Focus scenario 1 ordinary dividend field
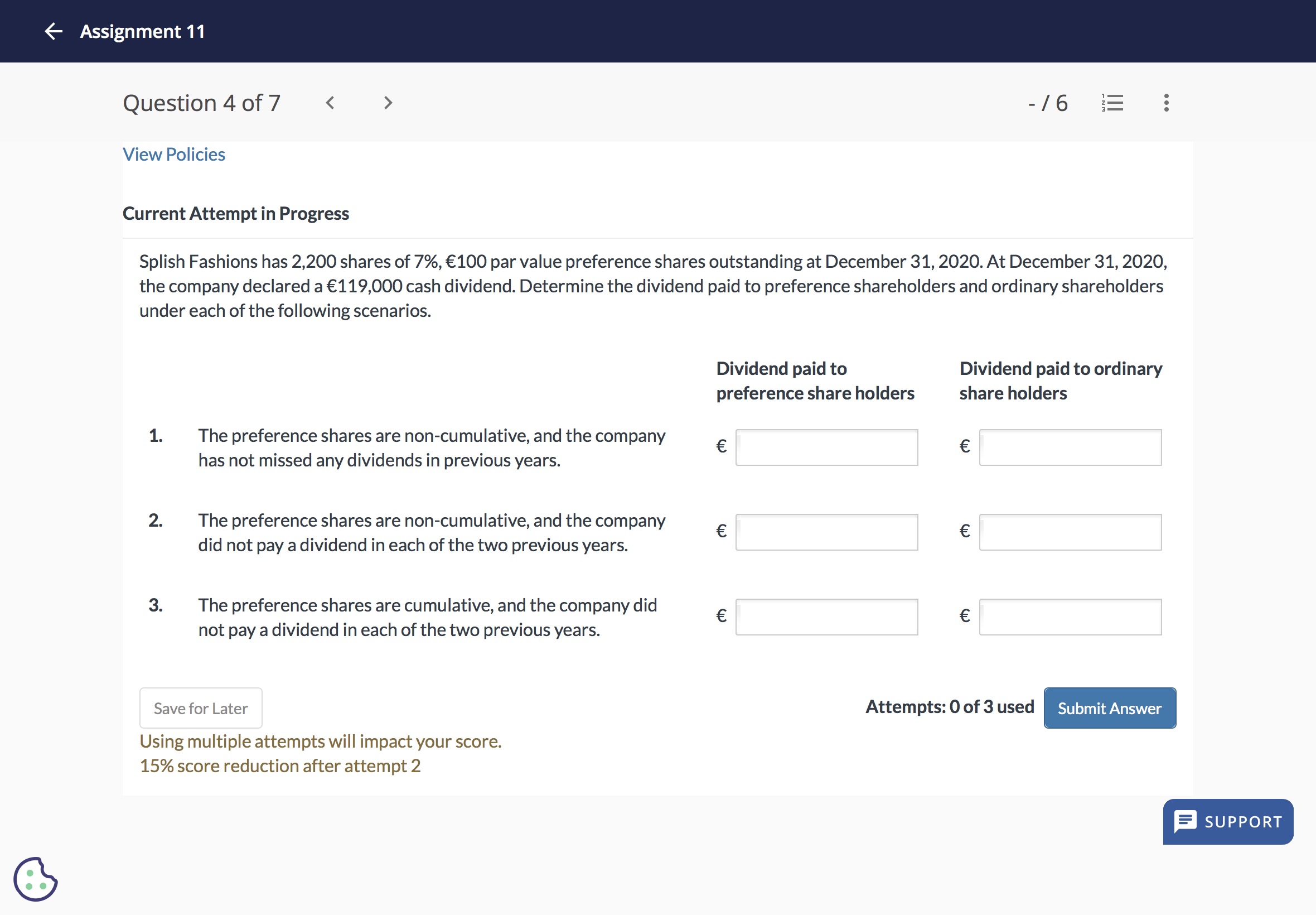This screenshot has width=1316, height=915. 1070,447
